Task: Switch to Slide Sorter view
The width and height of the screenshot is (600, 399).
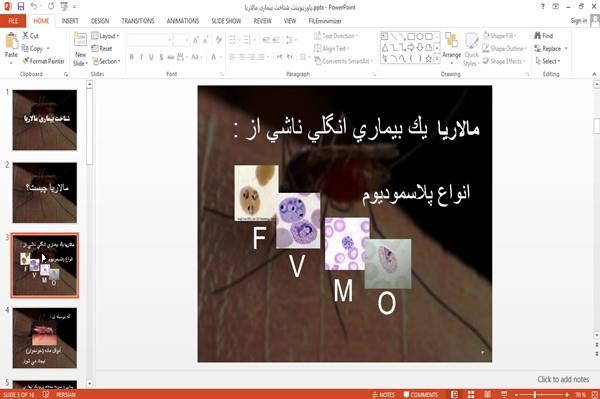Action: (471, 394)
